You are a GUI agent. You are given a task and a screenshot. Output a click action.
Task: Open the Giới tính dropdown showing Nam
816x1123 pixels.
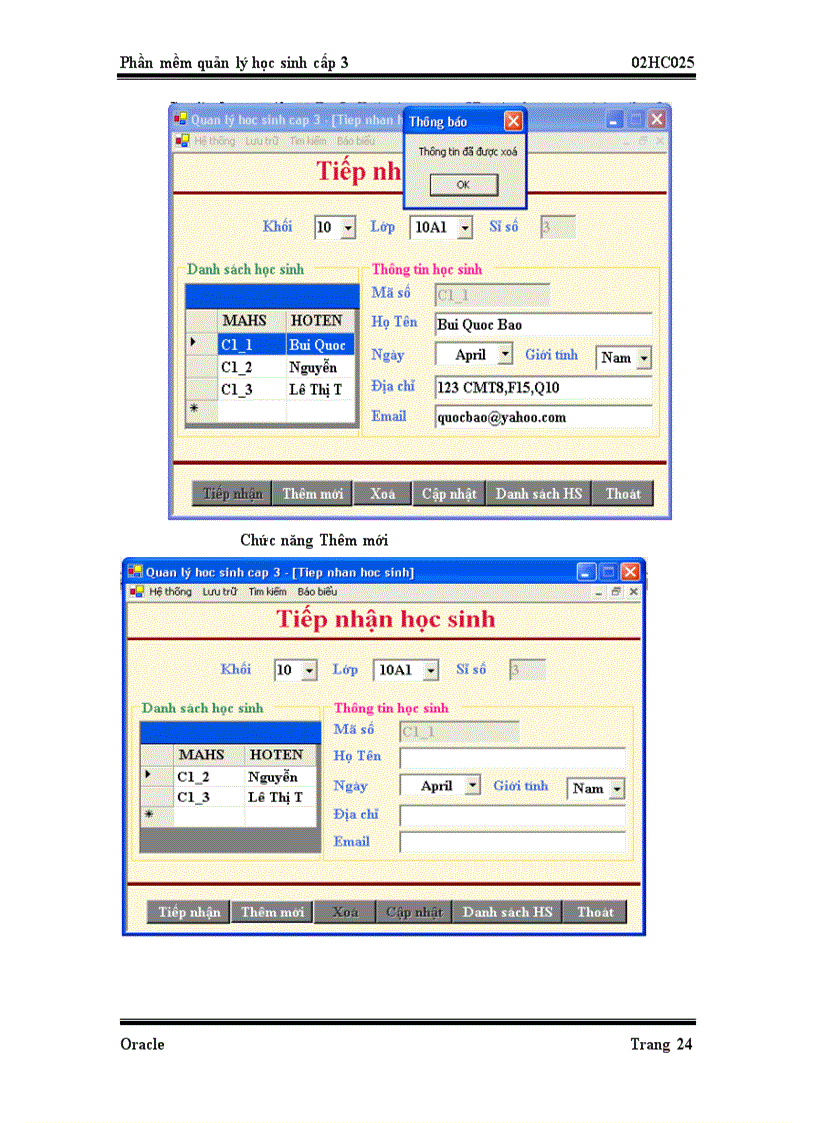click(617, 789)
